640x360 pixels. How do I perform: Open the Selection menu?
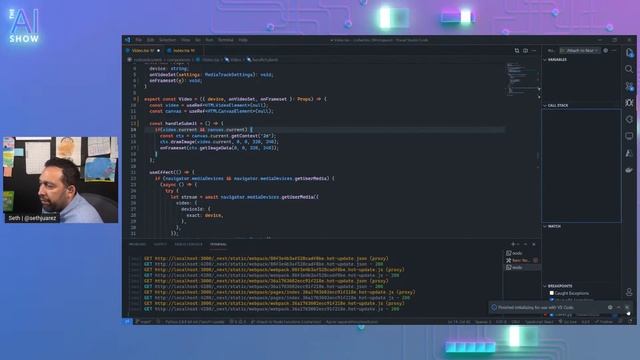(x=167, y=40)
